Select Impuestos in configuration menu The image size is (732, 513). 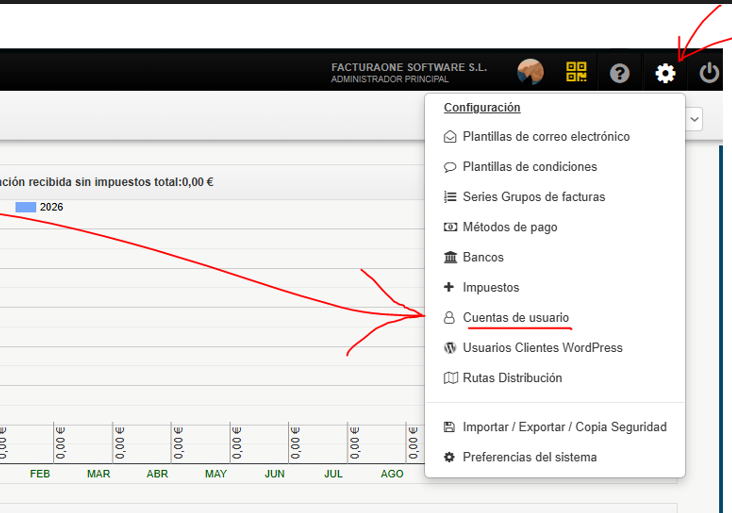491,288
